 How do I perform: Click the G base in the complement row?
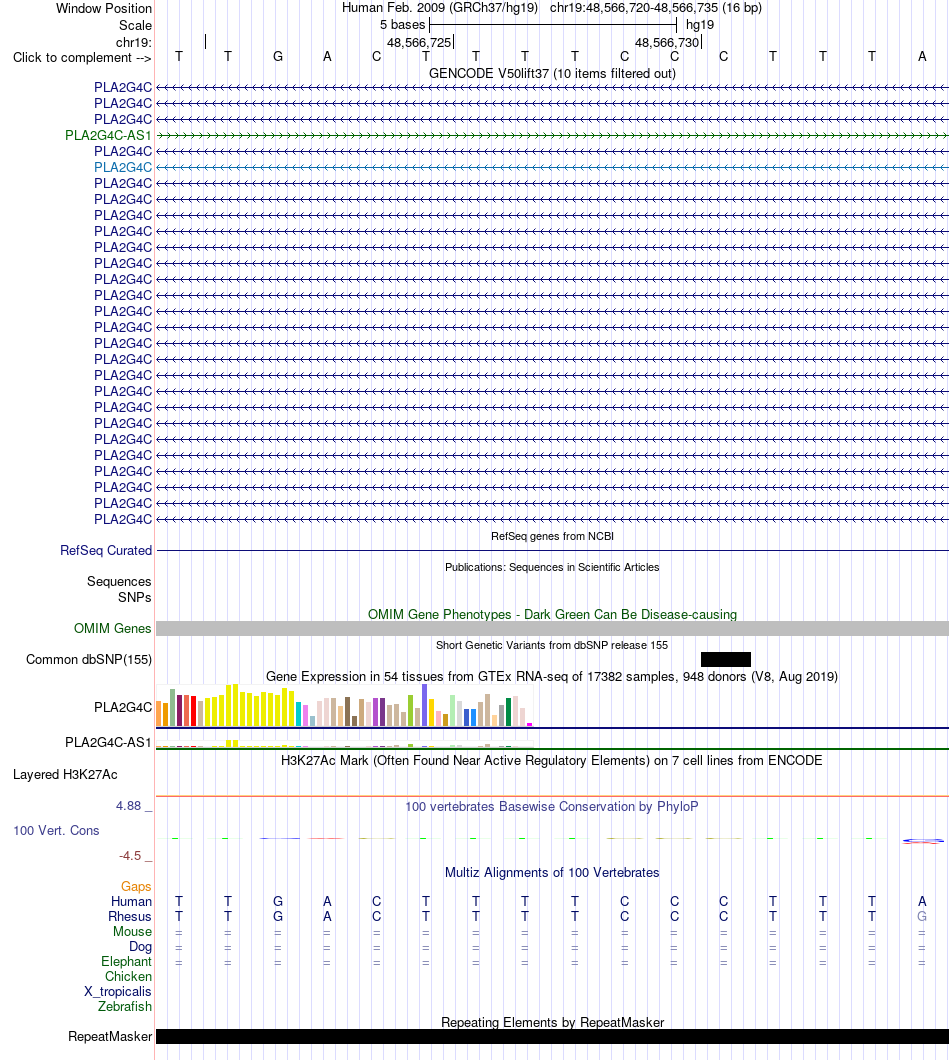point(278,57)
